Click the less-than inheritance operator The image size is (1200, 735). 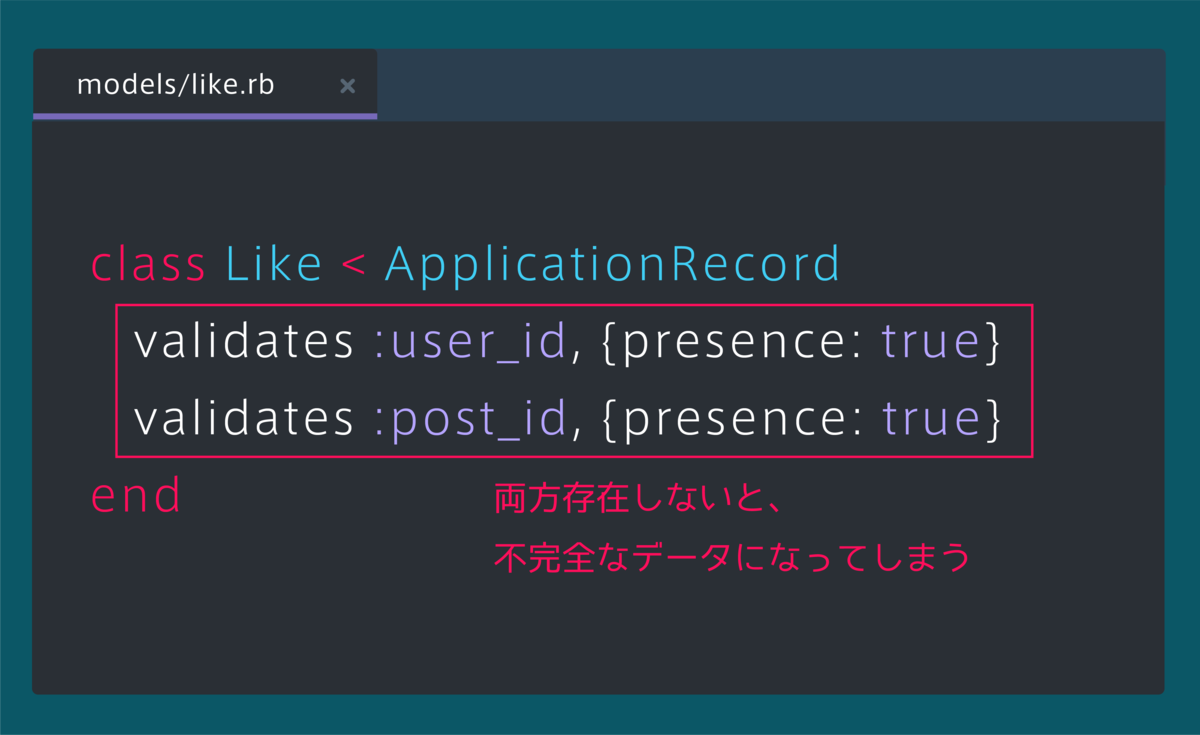[x=353, y=266]
